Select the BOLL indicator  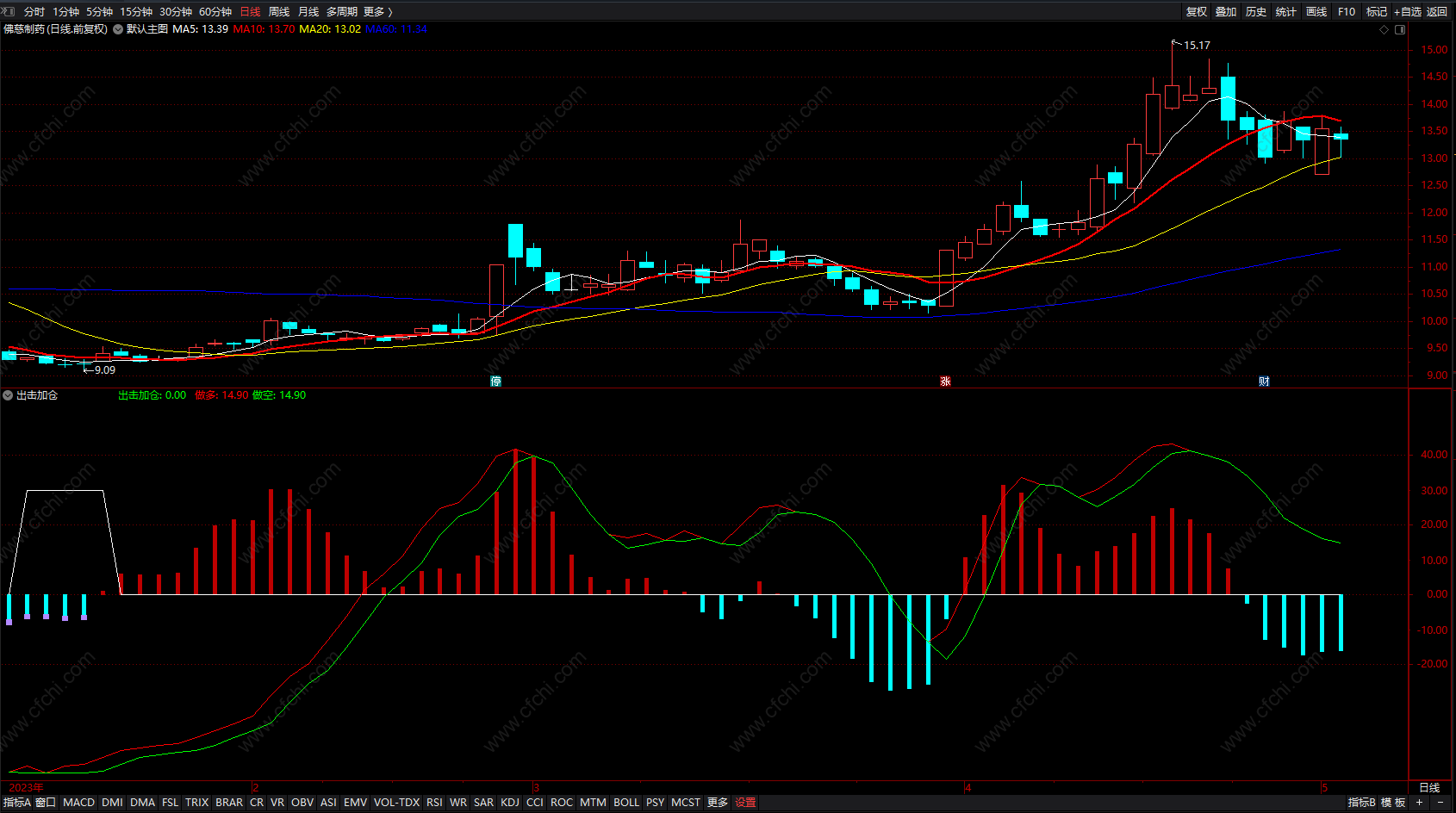pos(626,803)
